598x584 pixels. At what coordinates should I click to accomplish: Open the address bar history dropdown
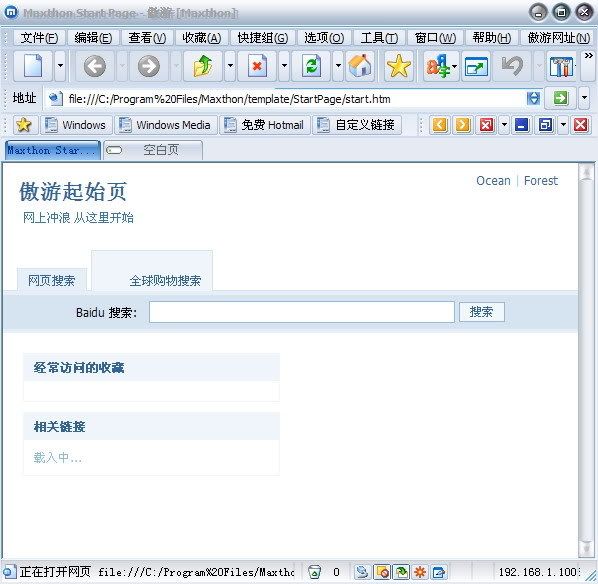(584, 98)
